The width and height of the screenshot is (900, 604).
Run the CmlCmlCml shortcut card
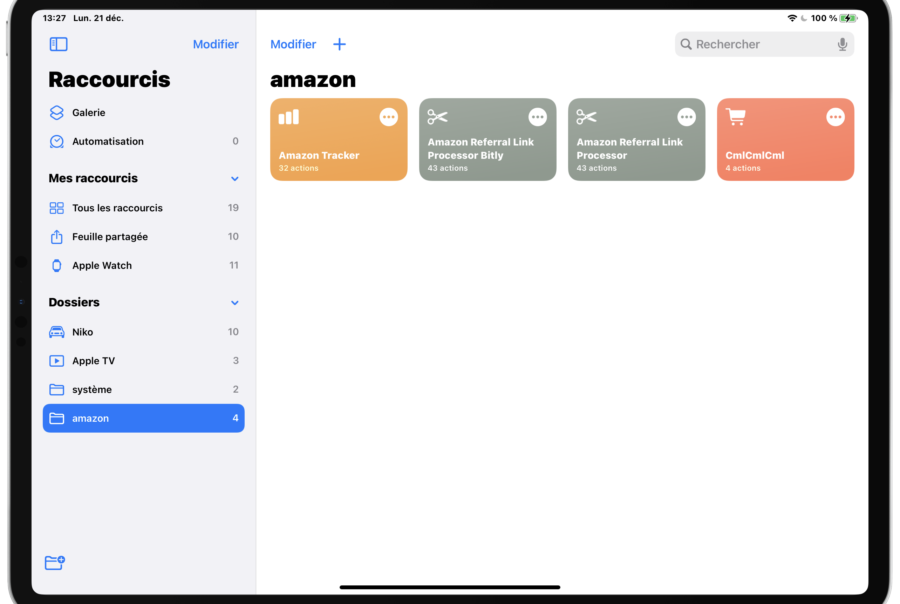(x=785, y=140)
